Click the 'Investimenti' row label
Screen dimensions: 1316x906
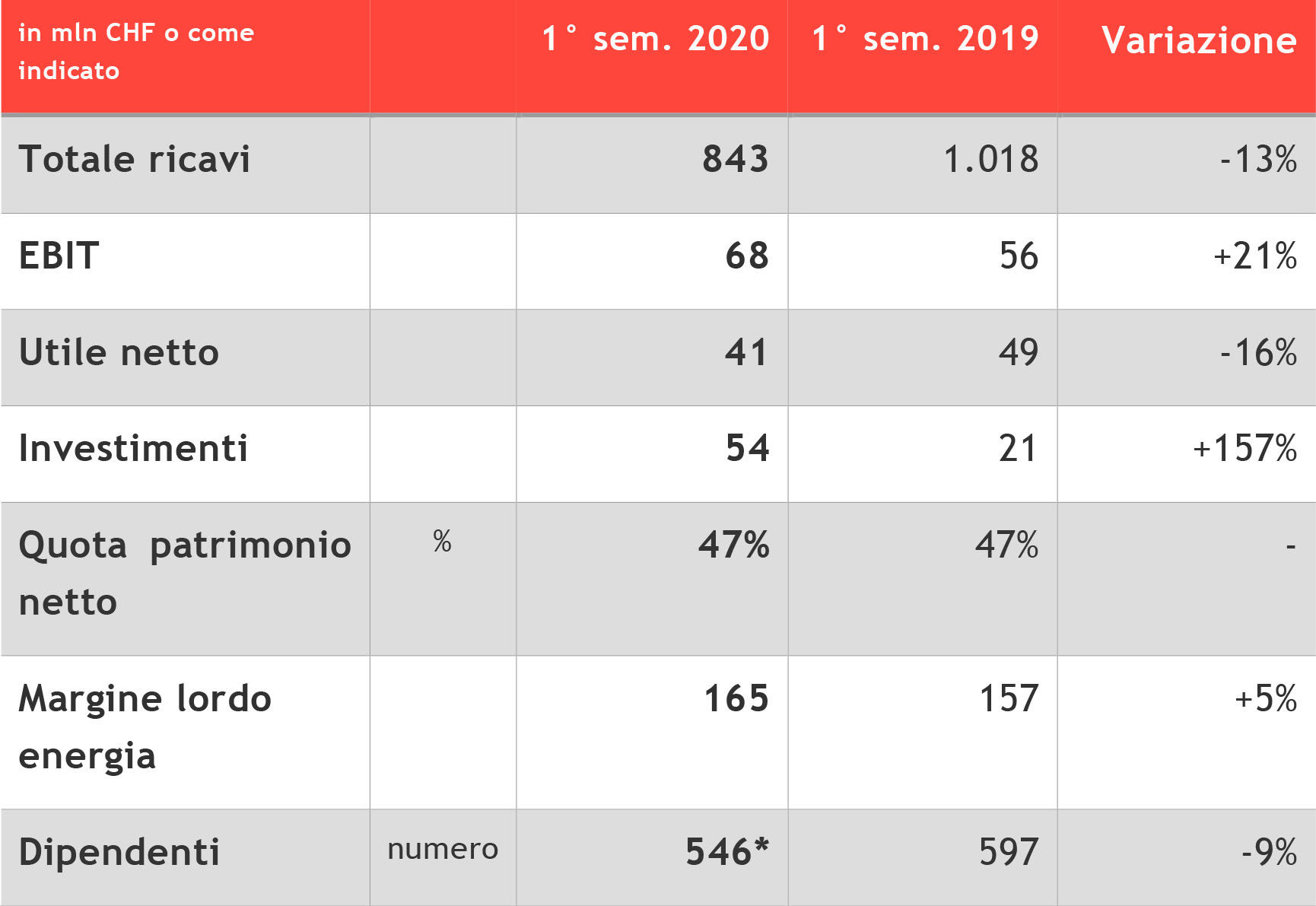[133, 449]
